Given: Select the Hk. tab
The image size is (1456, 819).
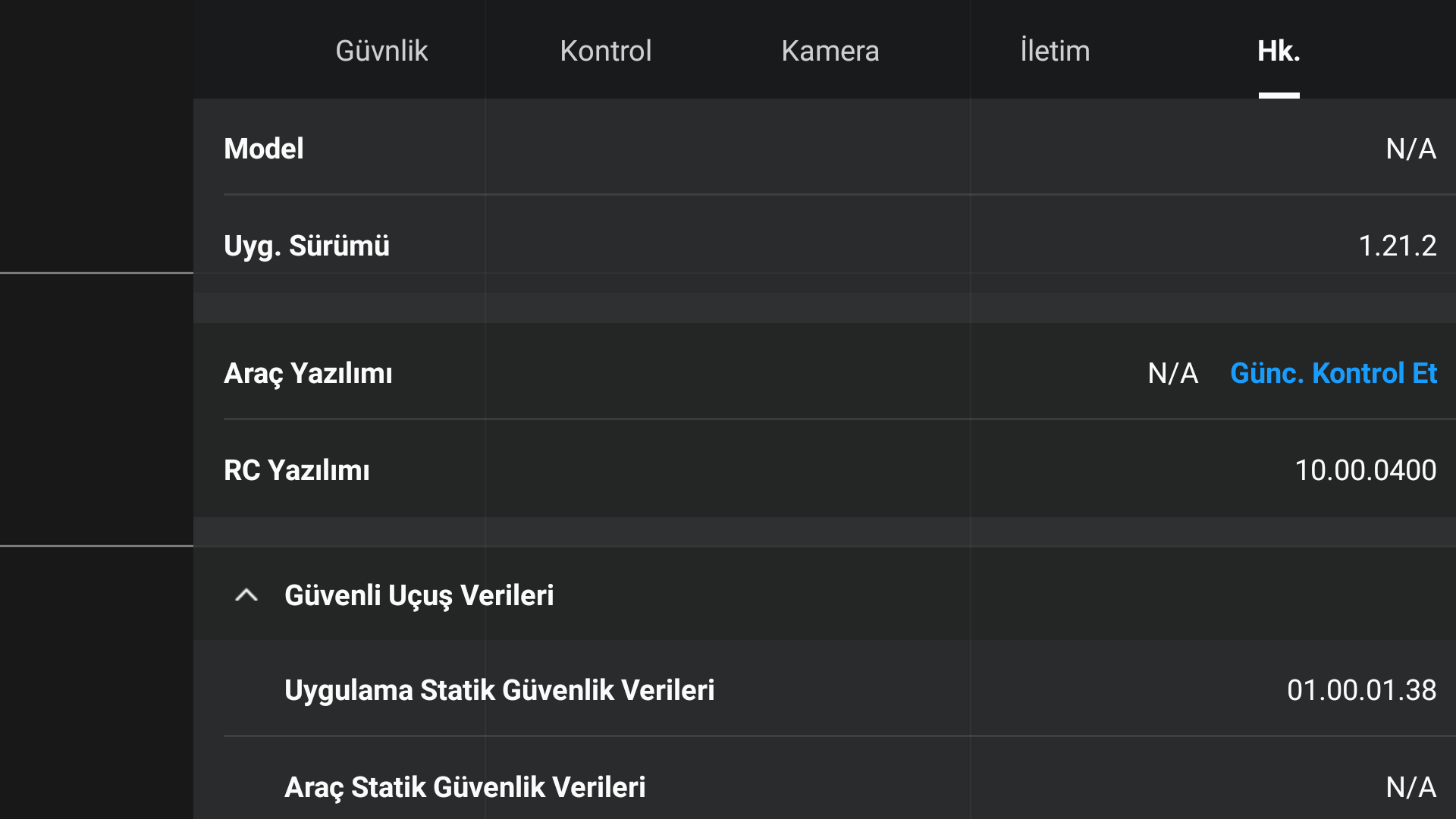Looking at the screenshot, I should [1279, 51].
